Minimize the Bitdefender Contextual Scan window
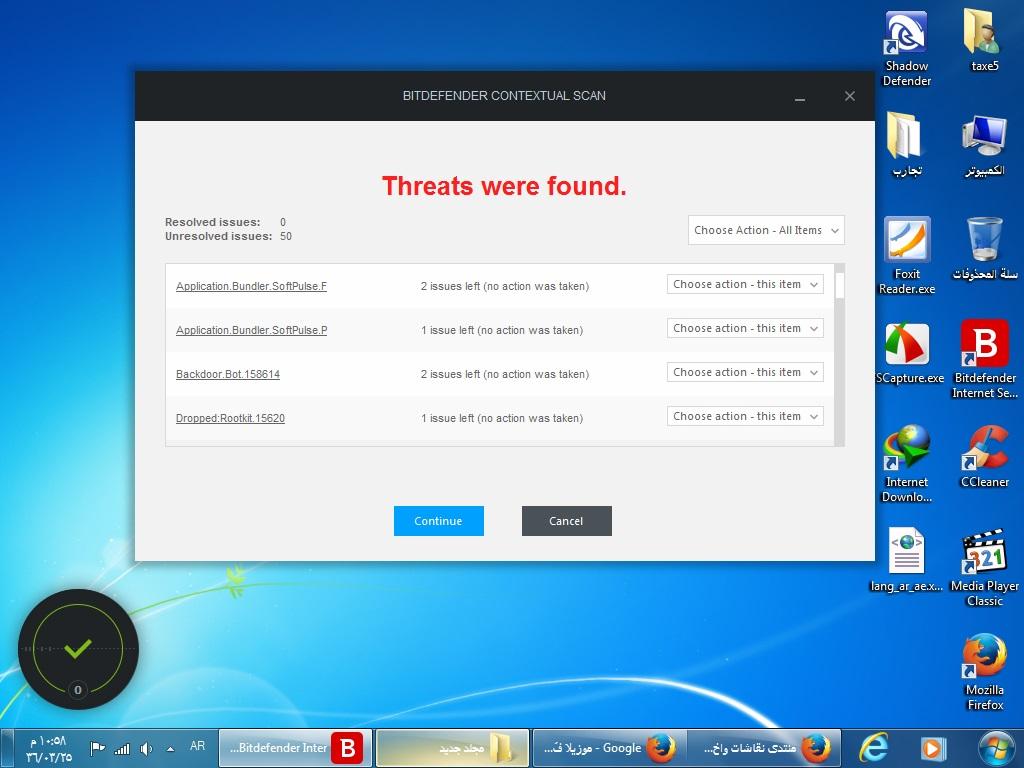The image size is (1024, 768). coord(800,97)
